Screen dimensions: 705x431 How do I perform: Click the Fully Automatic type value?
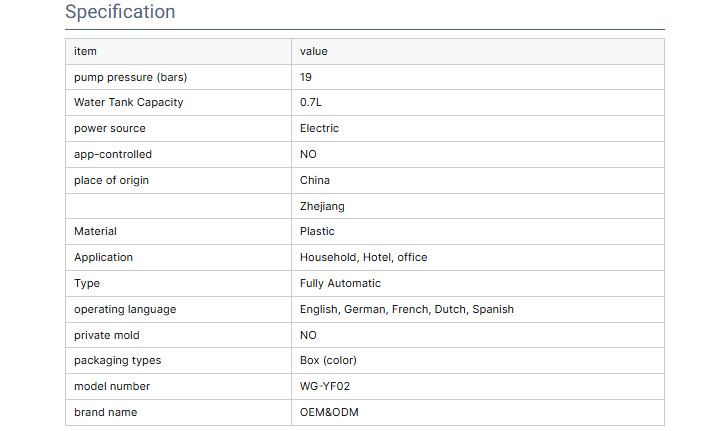click(340, 284)
